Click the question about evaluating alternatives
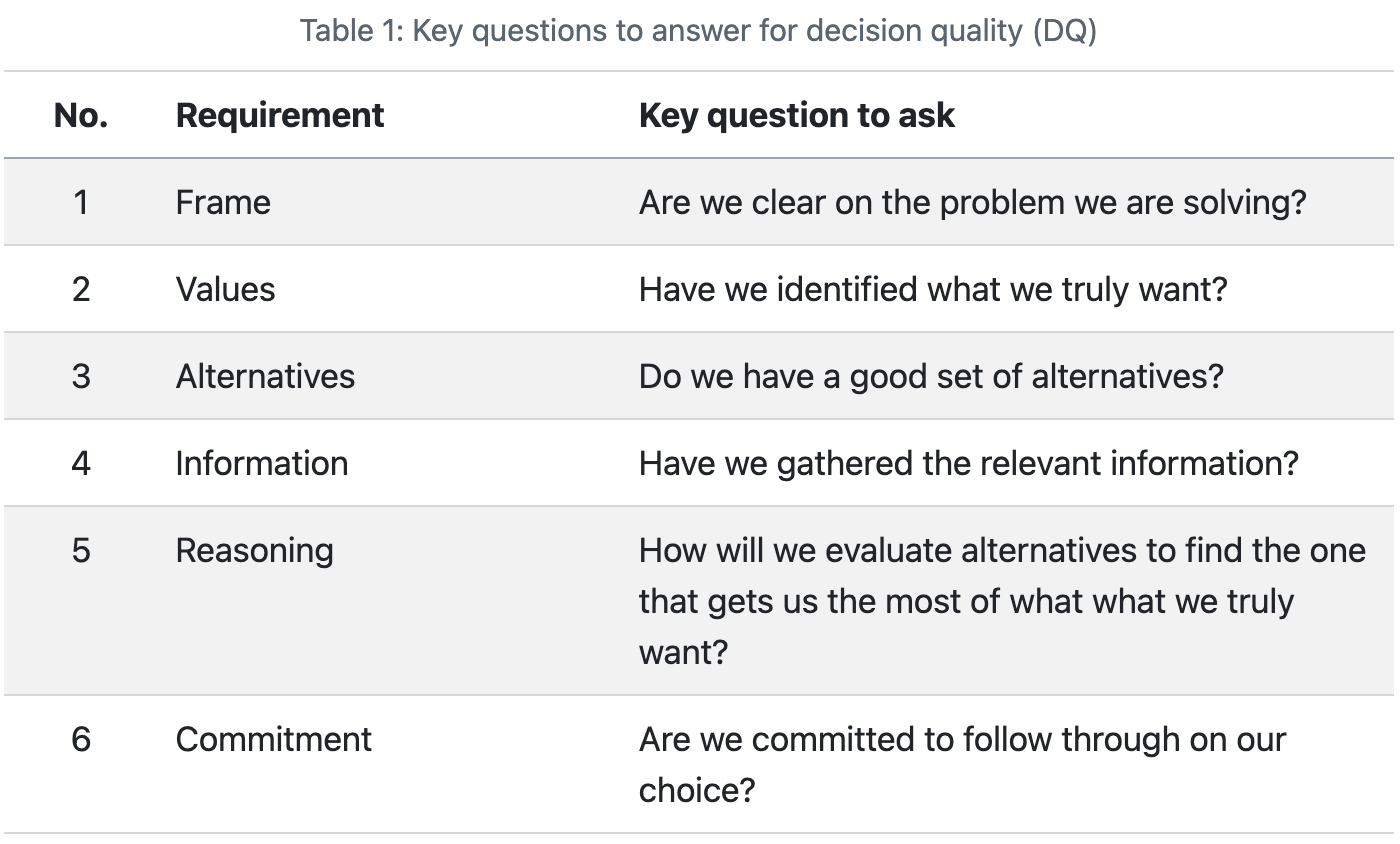 tap(1001, 600)
